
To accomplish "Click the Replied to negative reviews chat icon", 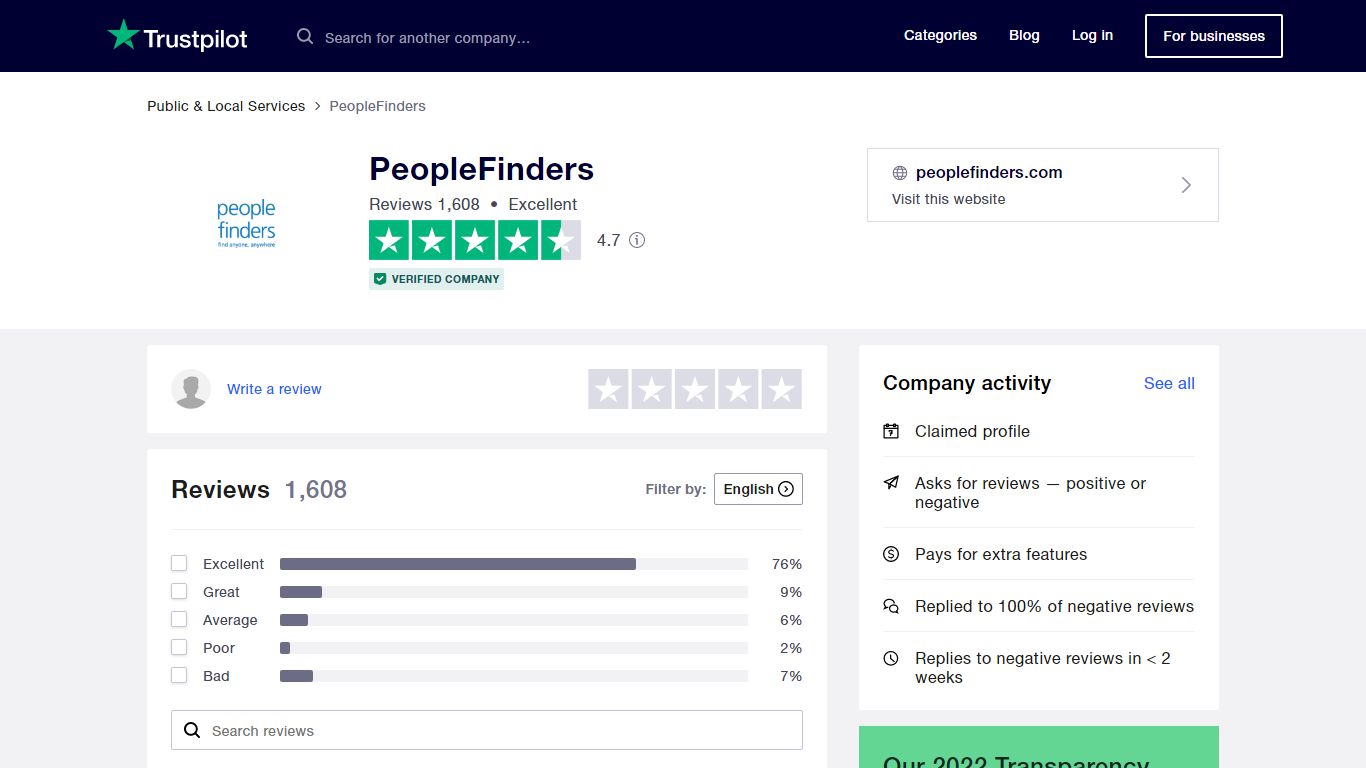I will (x=891, y=606).
